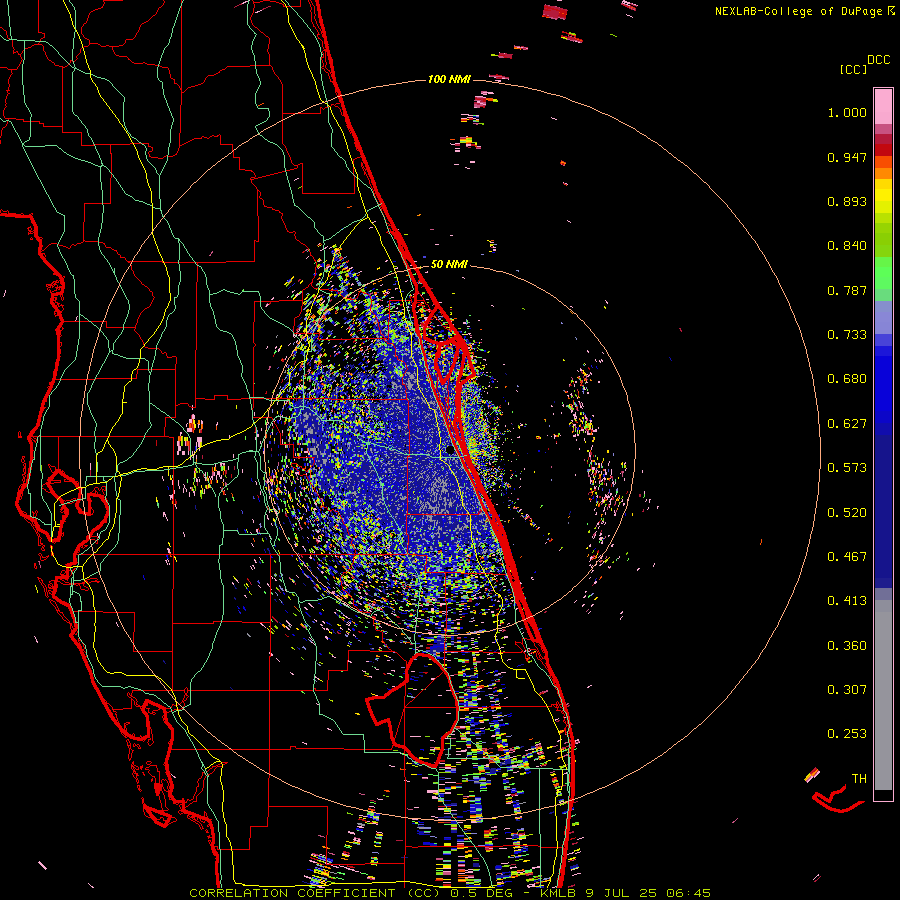Image resolution: width=900 pixels, height=900 pixels.
Task: Click the 0.413 scale value
Action: point(847,601)
